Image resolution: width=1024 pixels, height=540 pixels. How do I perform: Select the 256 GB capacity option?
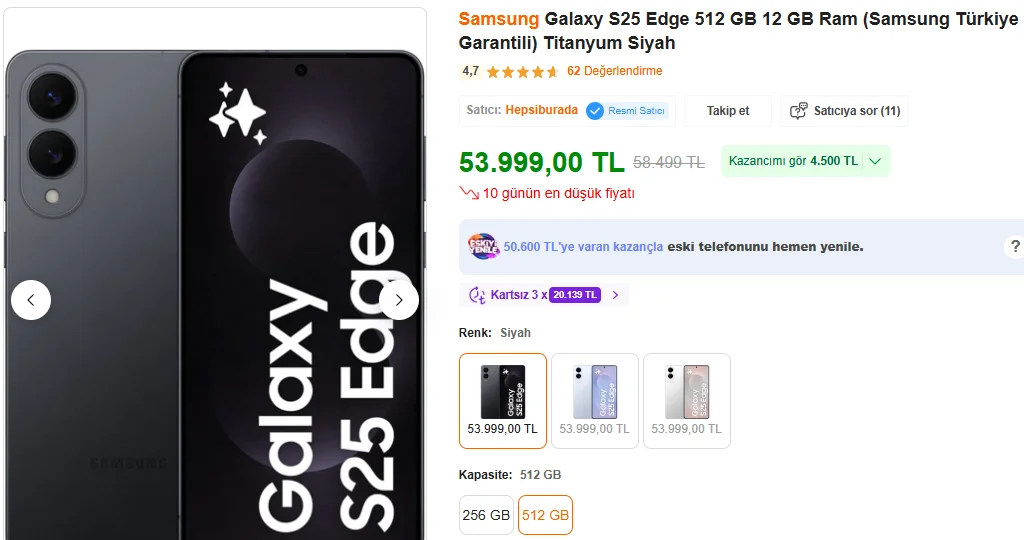486,515
